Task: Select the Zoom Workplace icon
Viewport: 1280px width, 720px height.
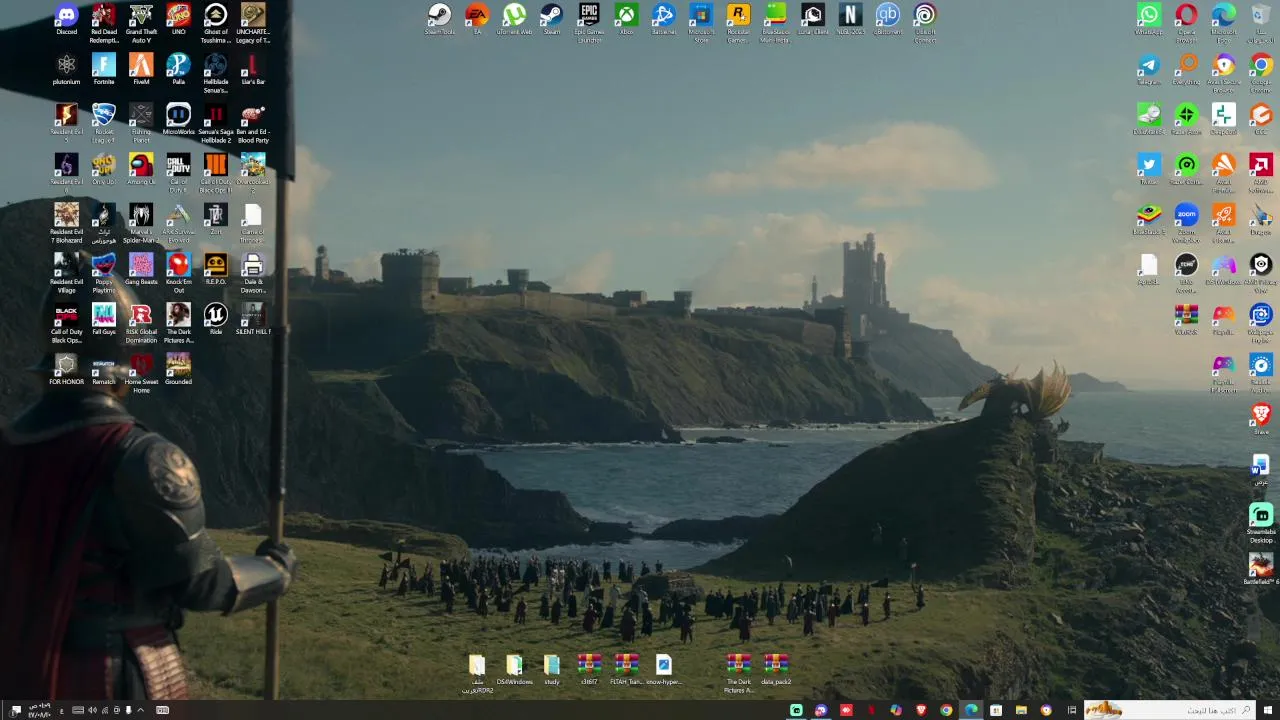Action: (x=1186, y=223)
